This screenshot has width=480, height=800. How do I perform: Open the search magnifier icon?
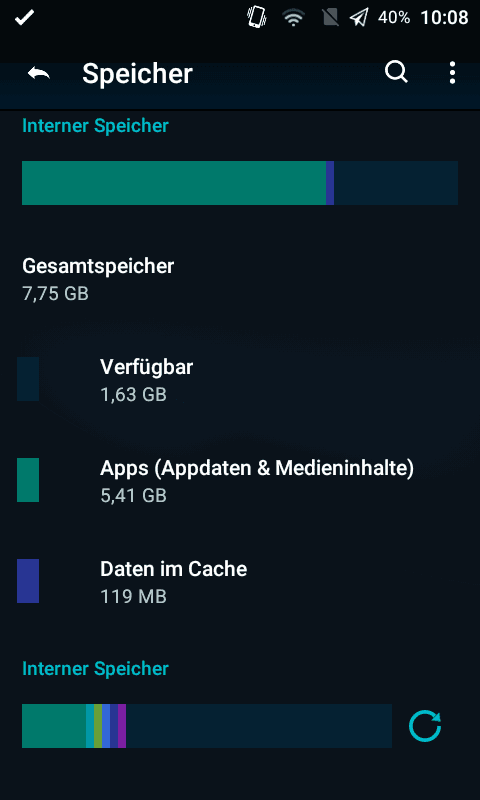[396, 73]
